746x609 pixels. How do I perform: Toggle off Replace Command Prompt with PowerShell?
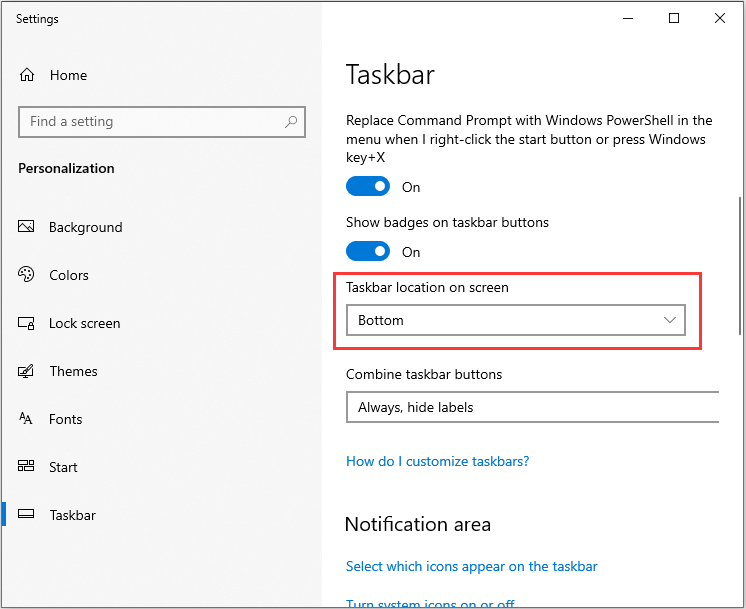coord(368,187)
